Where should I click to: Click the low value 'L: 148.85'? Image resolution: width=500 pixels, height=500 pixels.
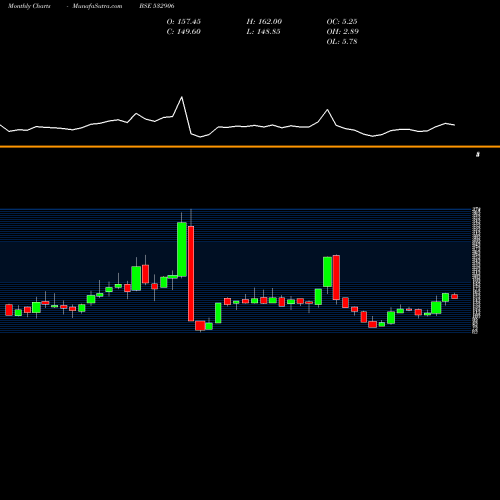tap(263, 32)
